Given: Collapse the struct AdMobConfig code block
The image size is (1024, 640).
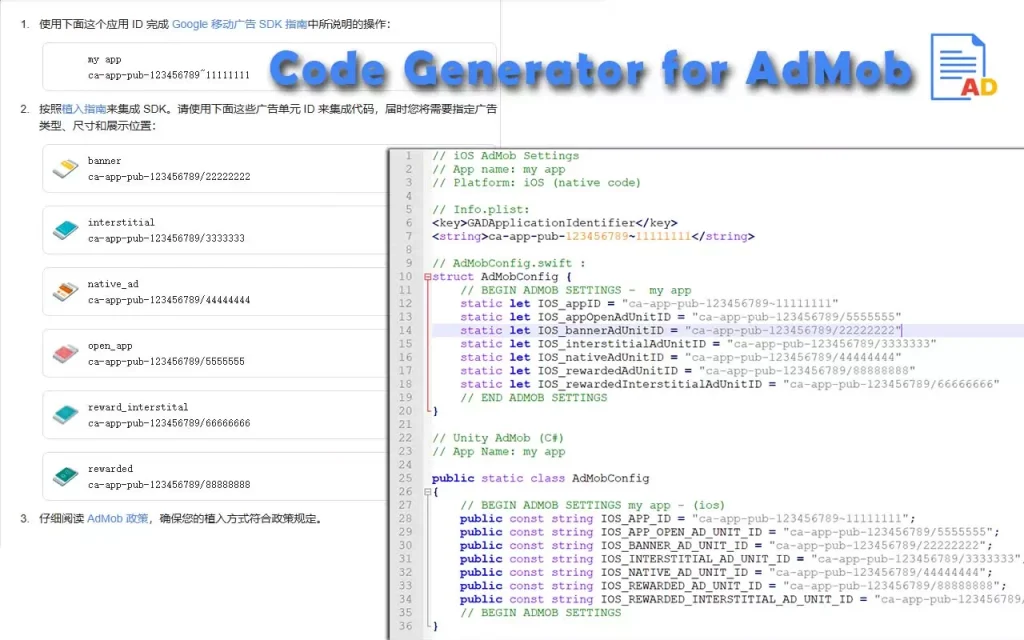Looking at the screenshot, I should coord(428,277).
